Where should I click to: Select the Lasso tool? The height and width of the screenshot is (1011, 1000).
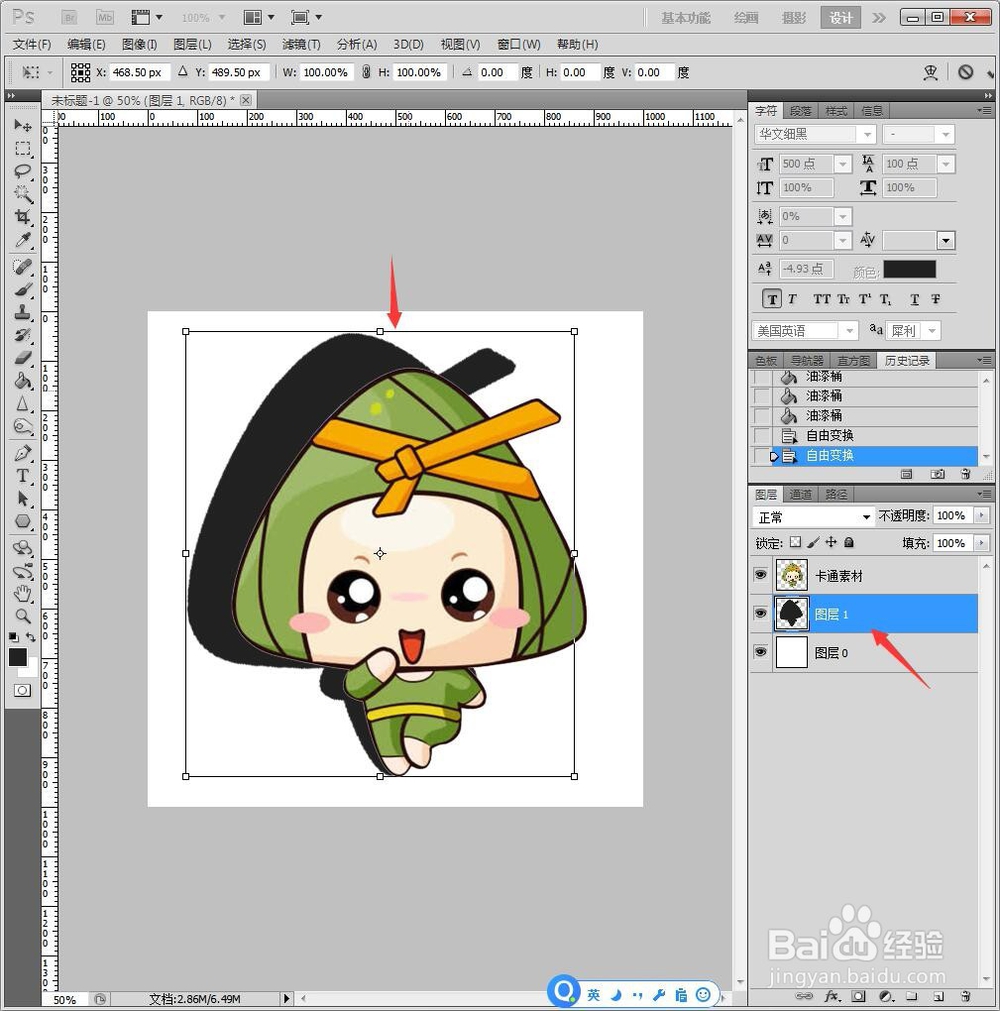click(x=23, y=172)
